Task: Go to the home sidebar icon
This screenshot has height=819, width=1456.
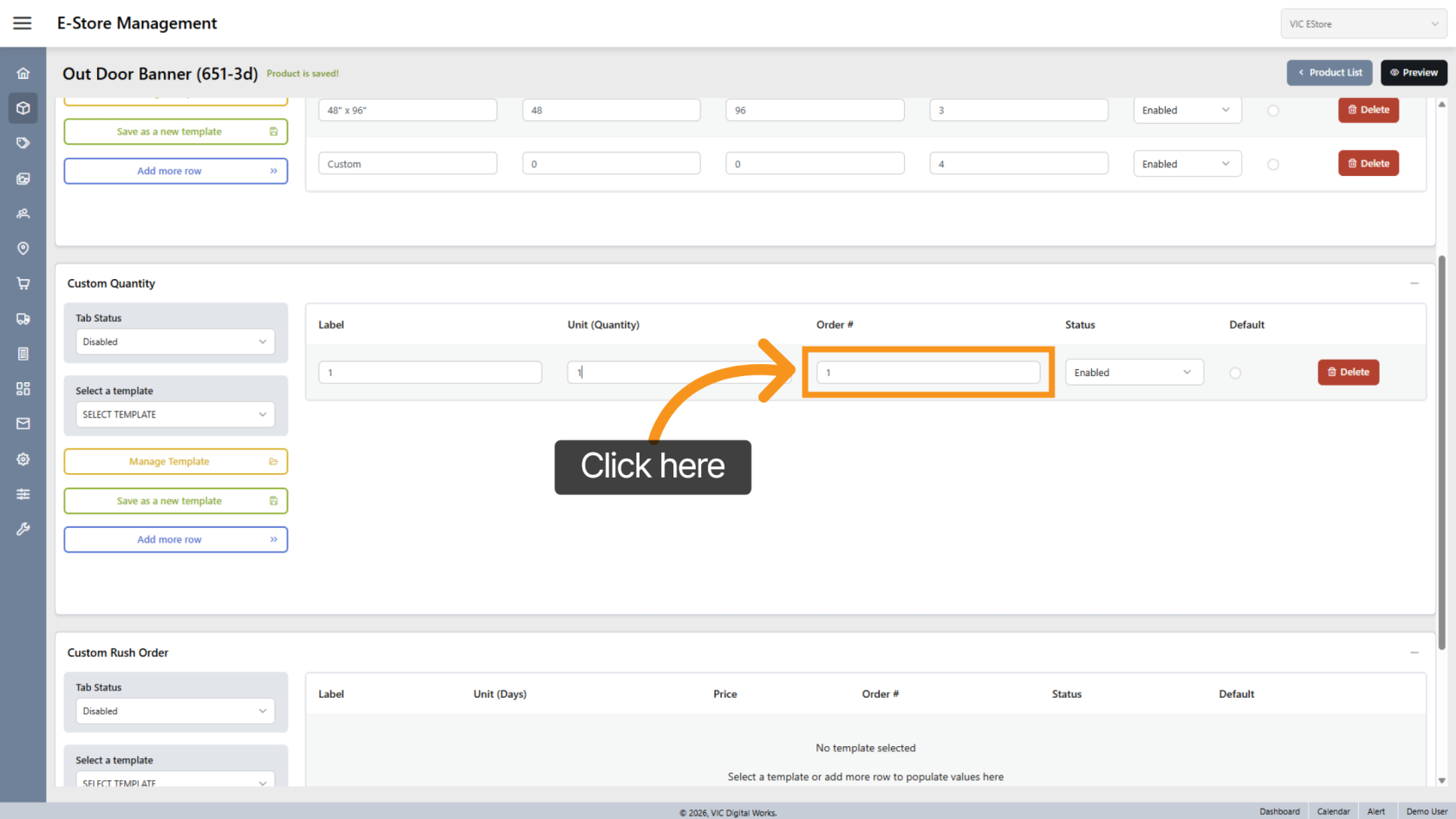Action: [x=23, y=74]
